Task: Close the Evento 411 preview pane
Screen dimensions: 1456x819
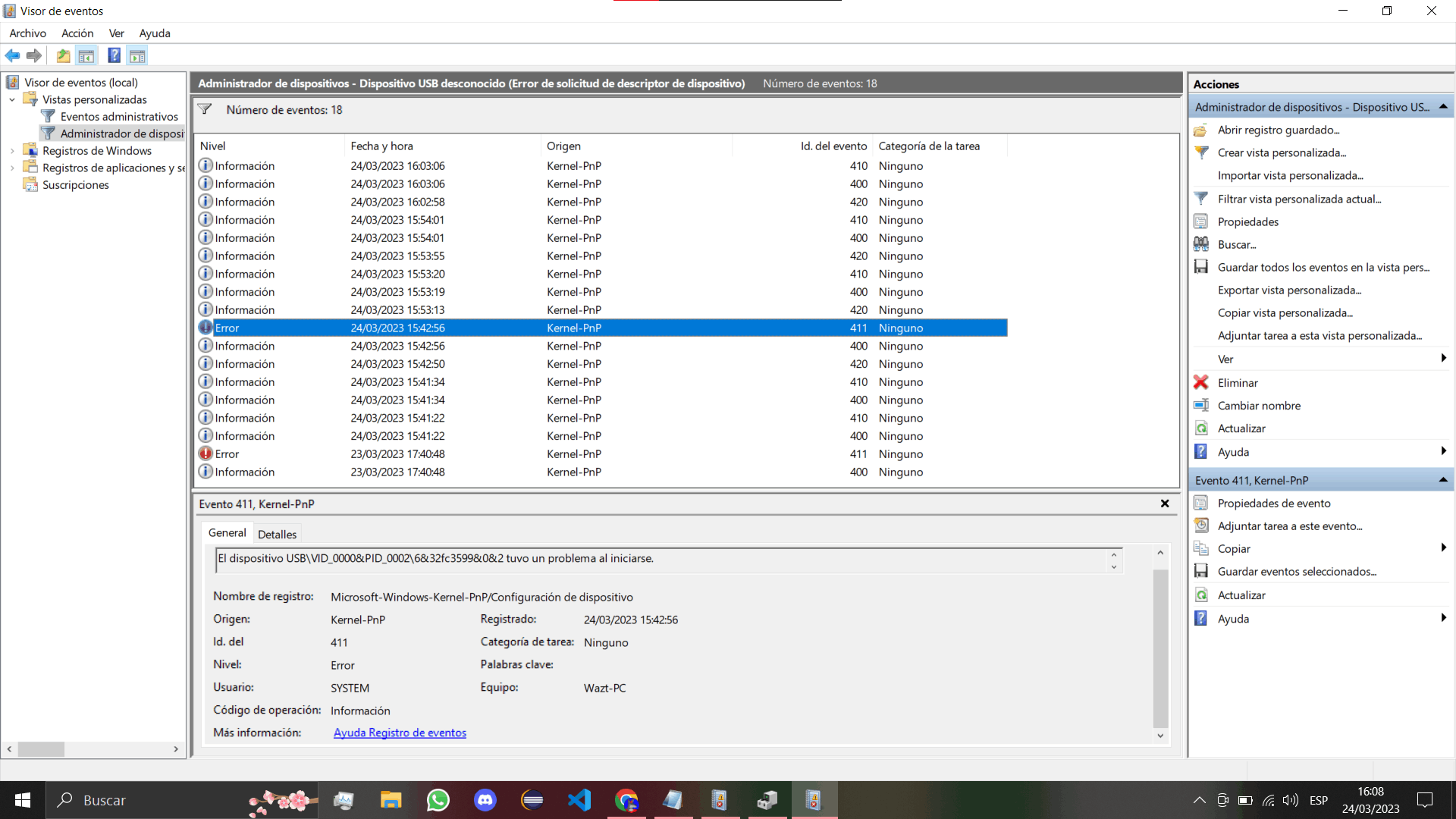Action: [1165, 504]
